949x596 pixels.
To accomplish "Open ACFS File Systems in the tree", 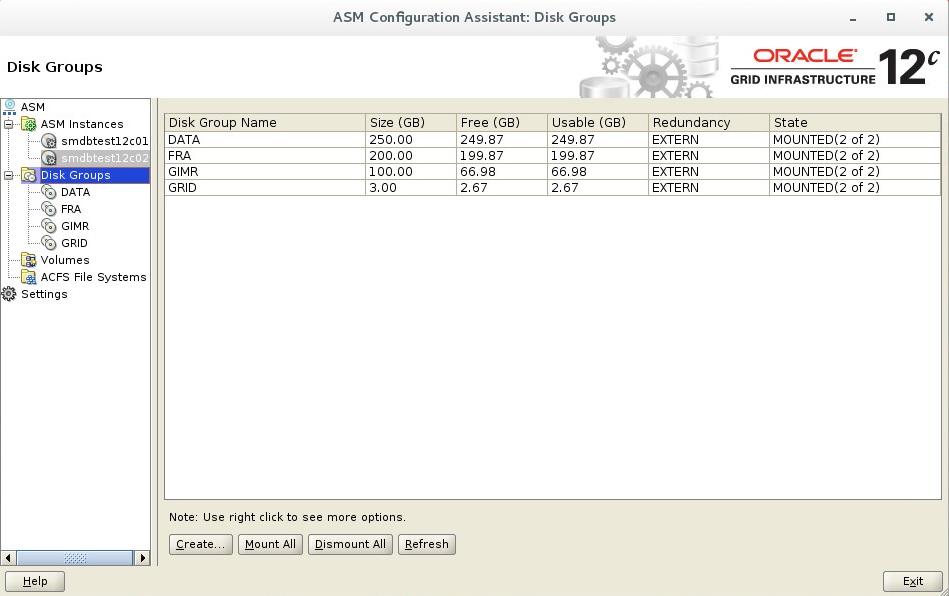I will 93,277.
